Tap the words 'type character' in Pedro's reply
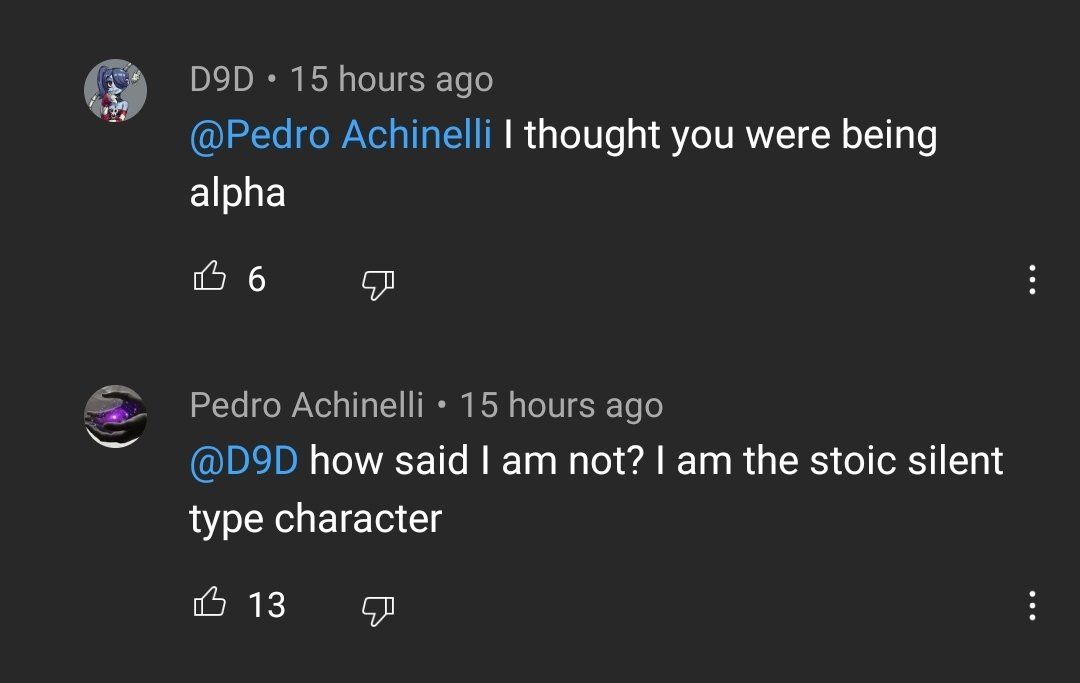The image size is (1080, 683). point(315,519)
